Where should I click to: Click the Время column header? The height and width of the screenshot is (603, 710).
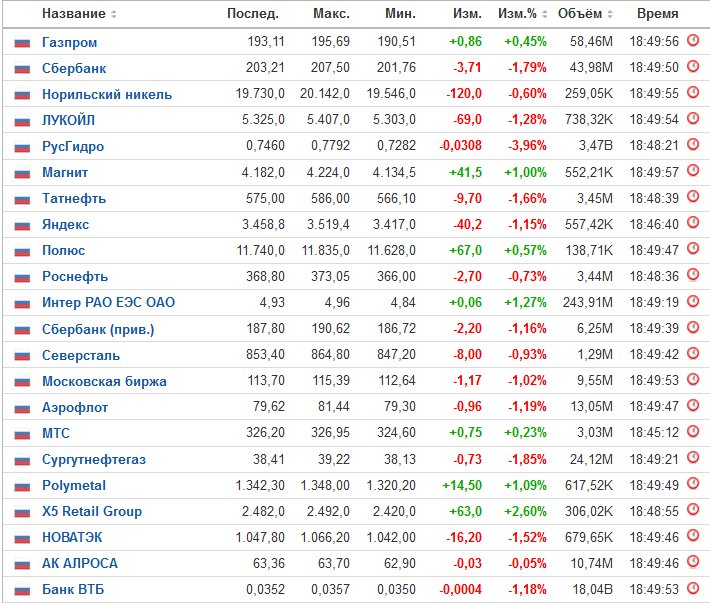coord(657,14)
